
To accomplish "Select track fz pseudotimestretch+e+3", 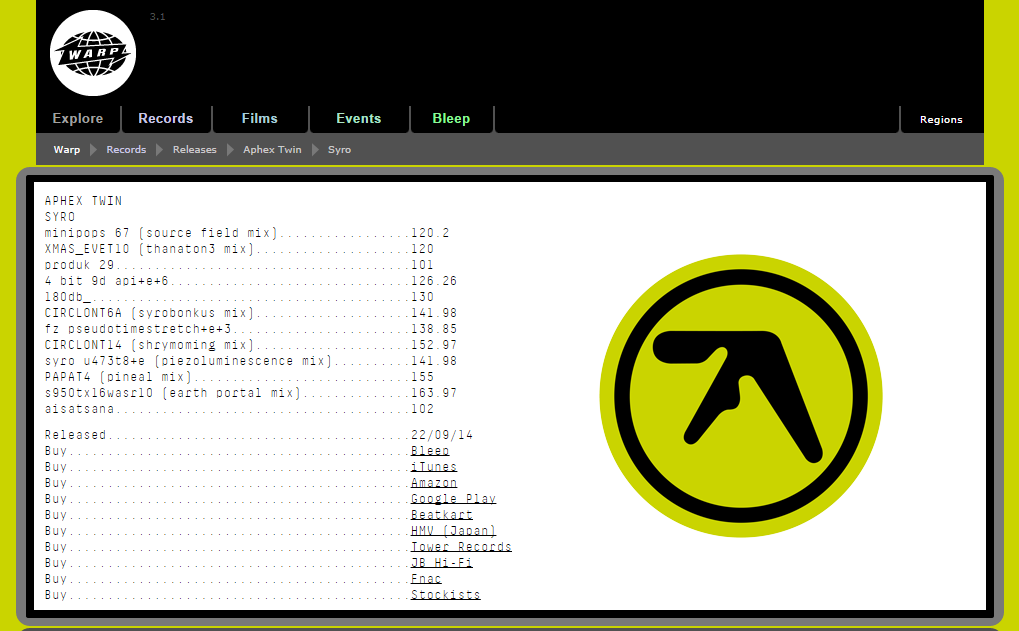I will (138, 329).
